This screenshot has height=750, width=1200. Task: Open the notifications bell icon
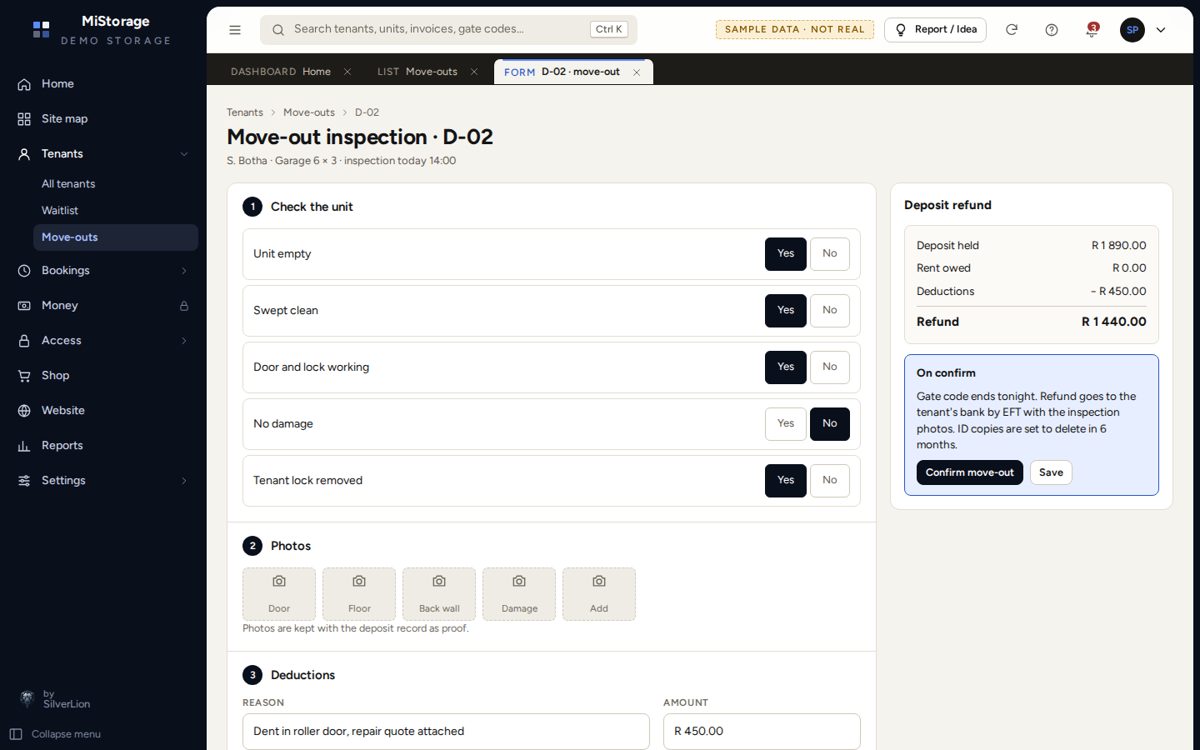pos(1092,30)
